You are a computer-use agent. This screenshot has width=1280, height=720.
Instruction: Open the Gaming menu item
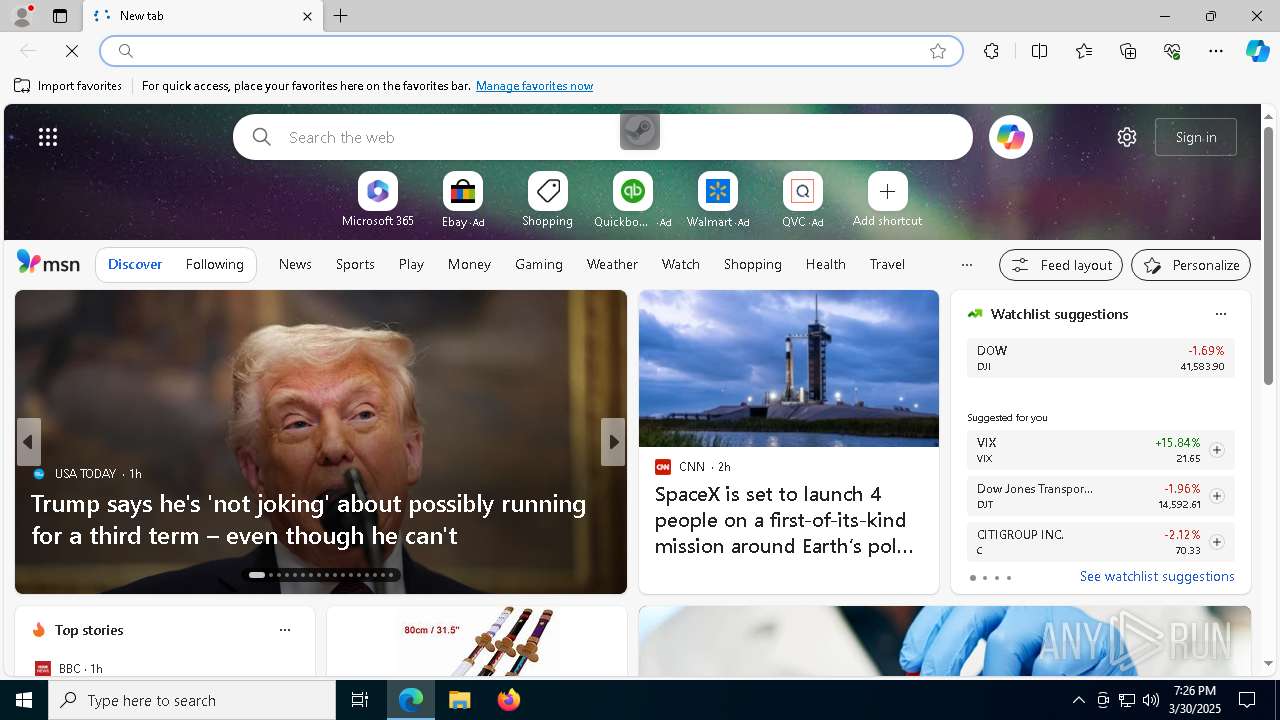[x=539, y=264]
